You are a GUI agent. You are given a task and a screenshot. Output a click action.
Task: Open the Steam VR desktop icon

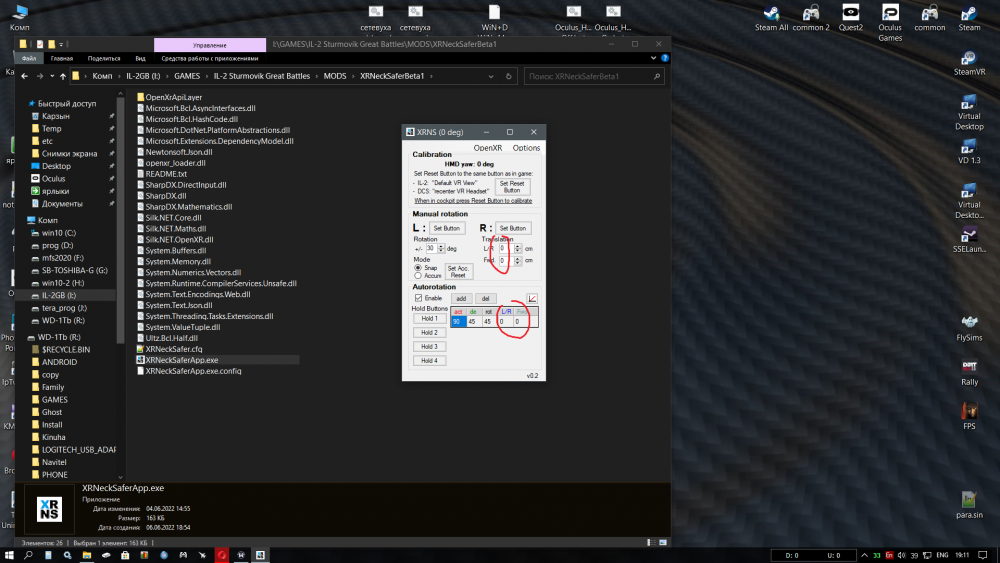(969, 64)
